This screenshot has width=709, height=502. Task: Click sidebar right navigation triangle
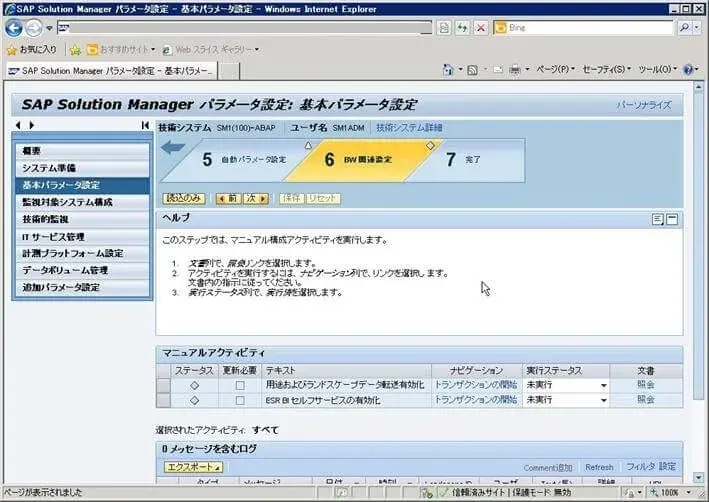tap(32, 125)
